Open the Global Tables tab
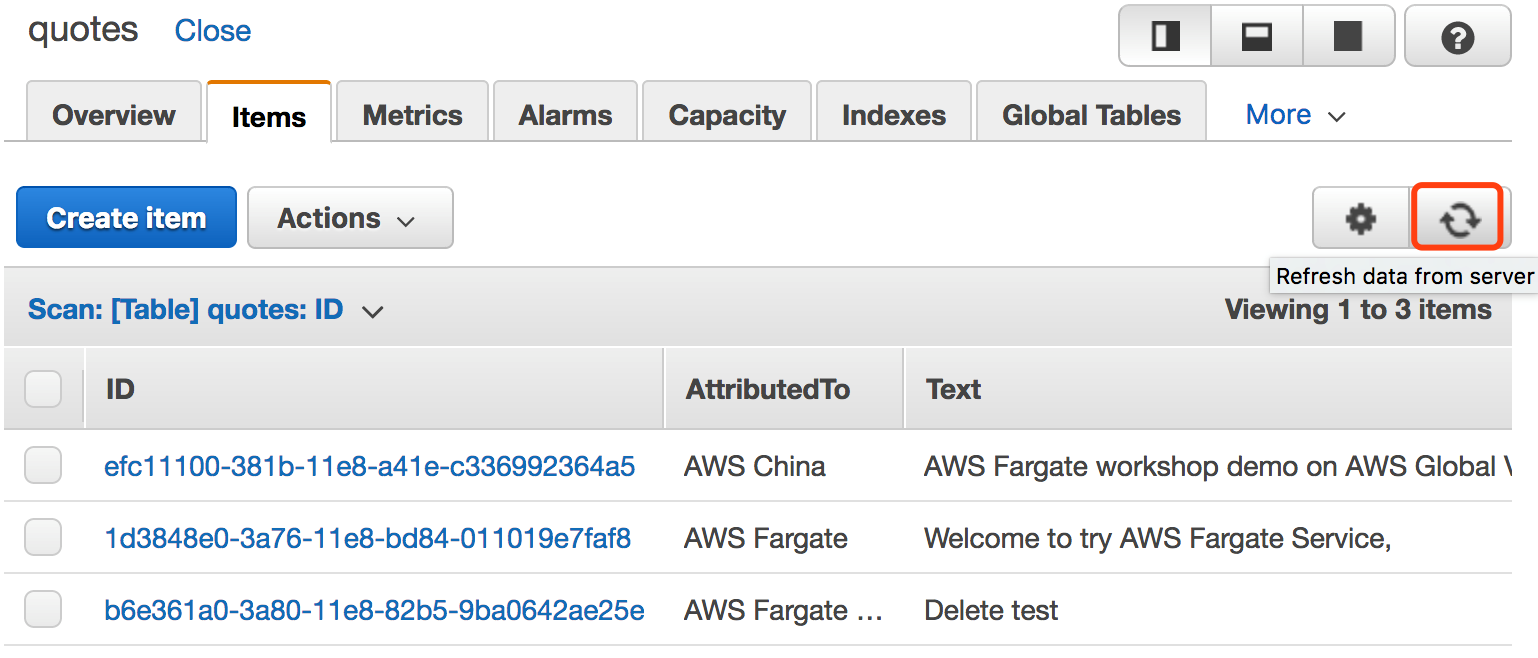The height and width of the screenshot is (658, 1538). pos(1091,115)
